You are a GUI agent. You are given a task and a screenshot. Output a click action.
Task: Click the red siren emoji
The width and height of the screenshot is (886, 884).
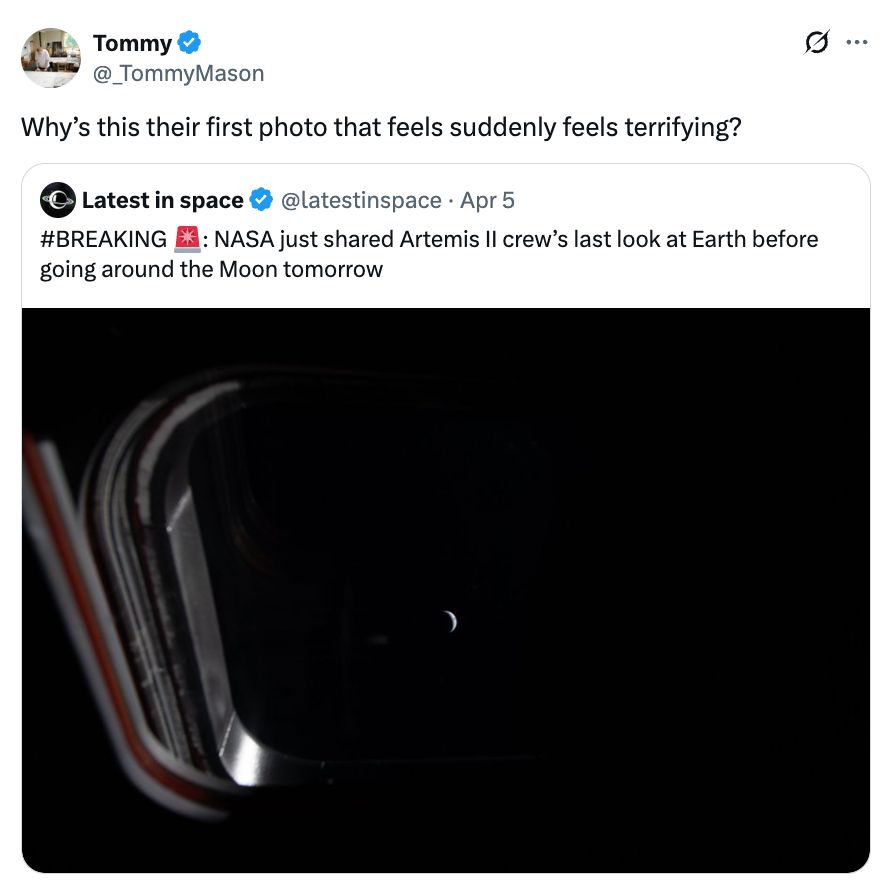pos(187,240)
